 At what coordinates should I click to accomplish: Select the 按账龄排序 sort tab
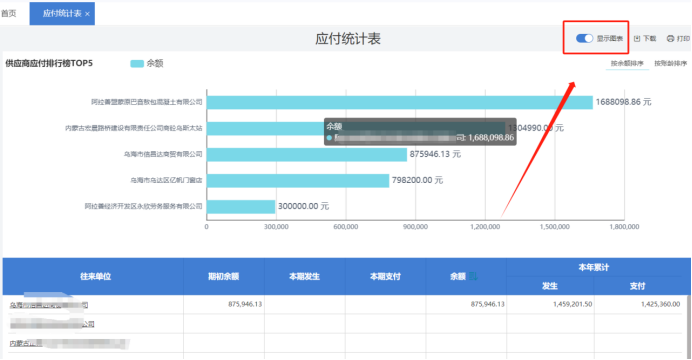pos(670,64)
